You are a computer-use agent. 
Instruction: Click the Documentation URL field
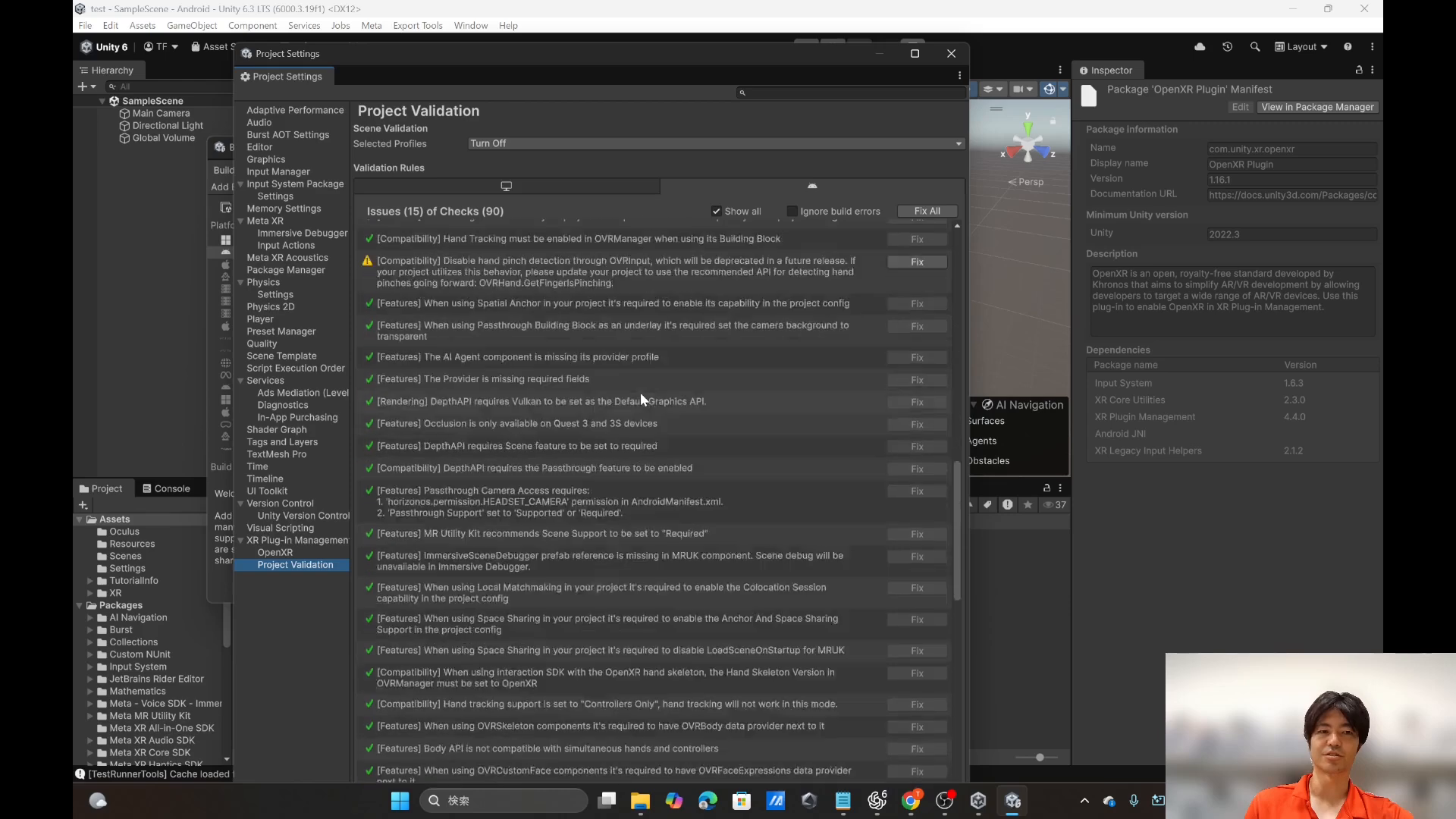click(1291, 195)
